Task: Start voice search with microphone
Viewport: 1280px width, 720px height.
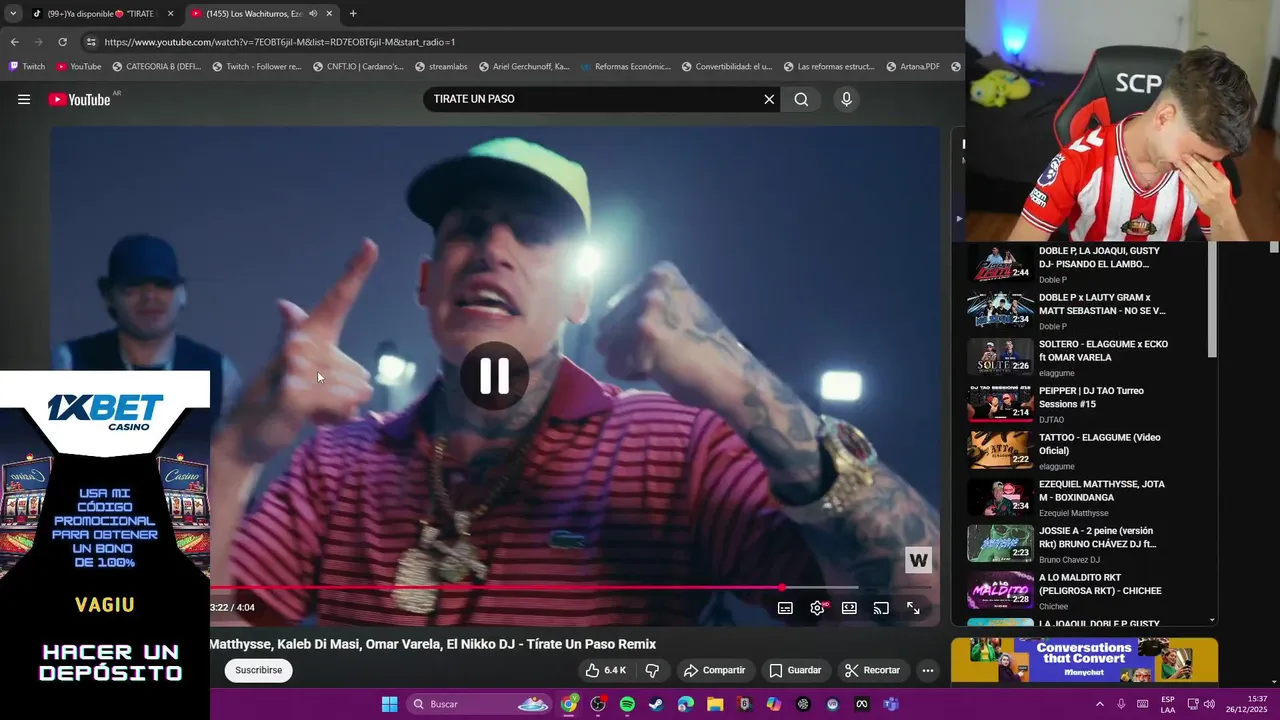Action: pyautogui.click(x=846, y=99)
